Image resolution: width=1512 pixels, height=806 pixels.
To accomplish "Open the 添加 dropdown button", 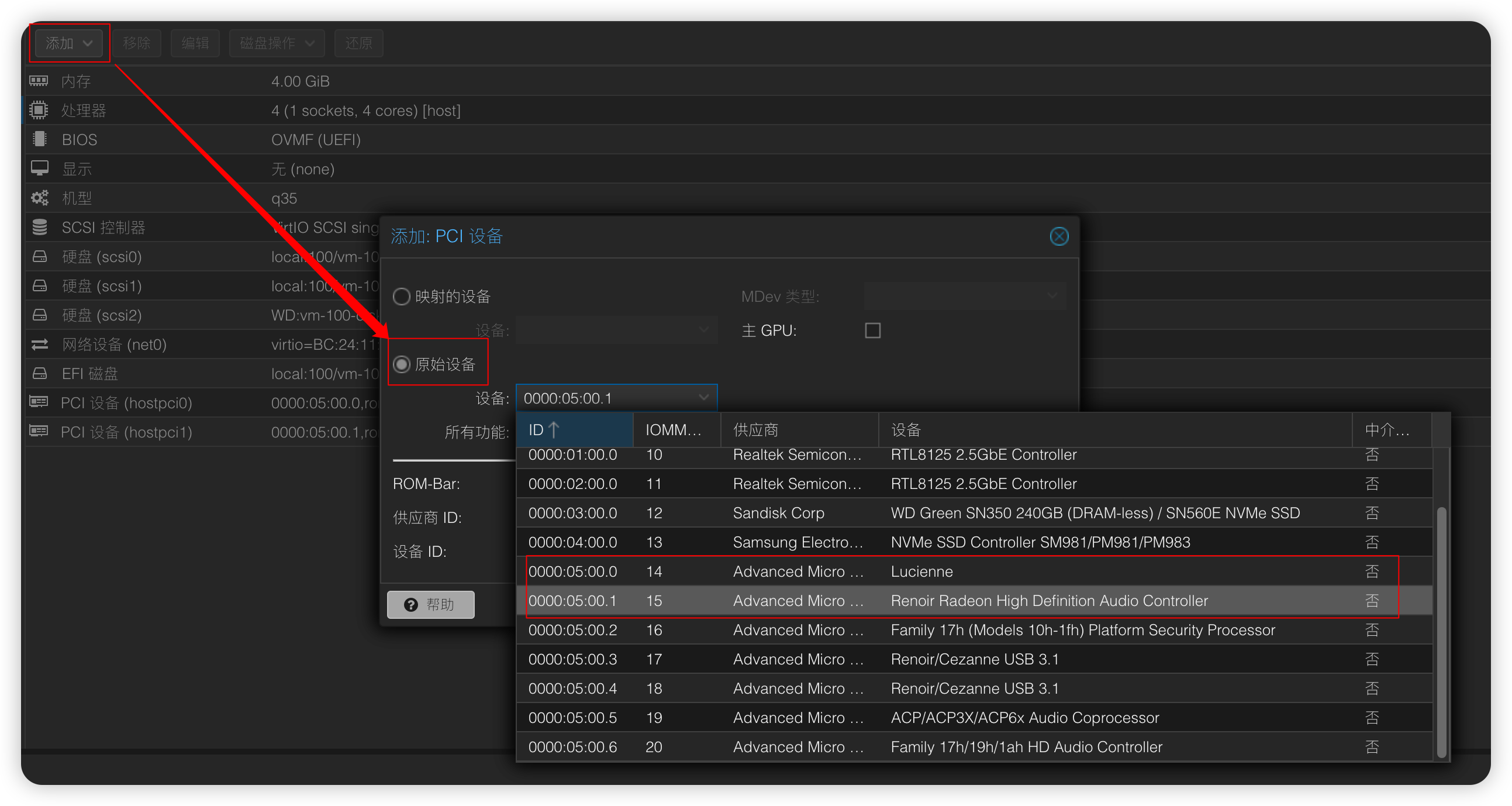I will point(69,43).
